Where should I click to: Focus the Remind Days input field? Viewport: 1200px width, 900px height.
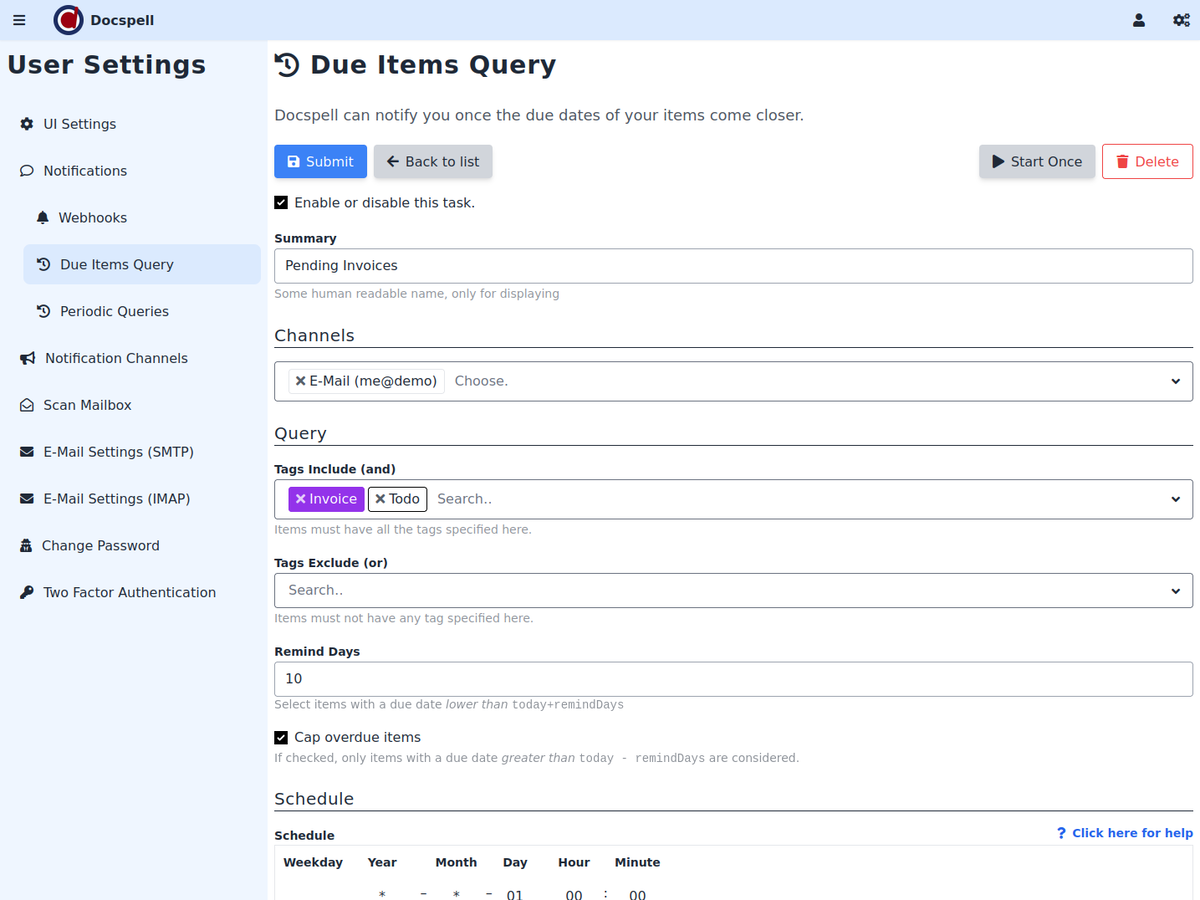pos(732,679)
